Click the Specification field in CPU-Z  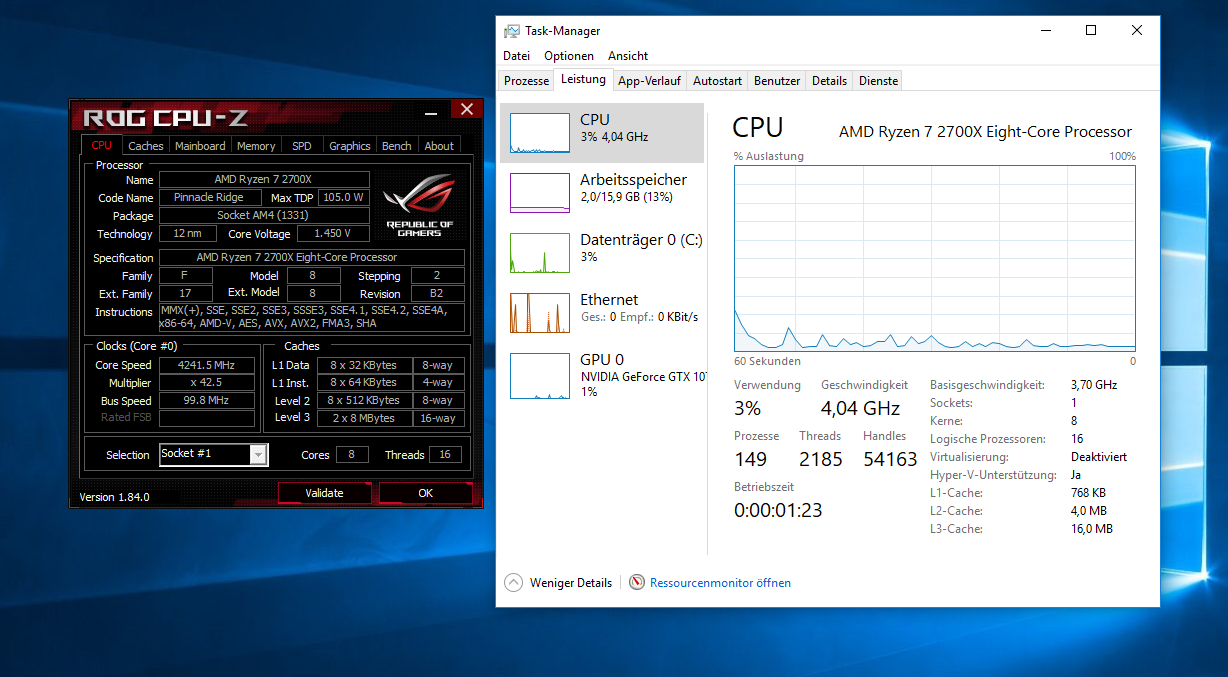click(312, 258)
